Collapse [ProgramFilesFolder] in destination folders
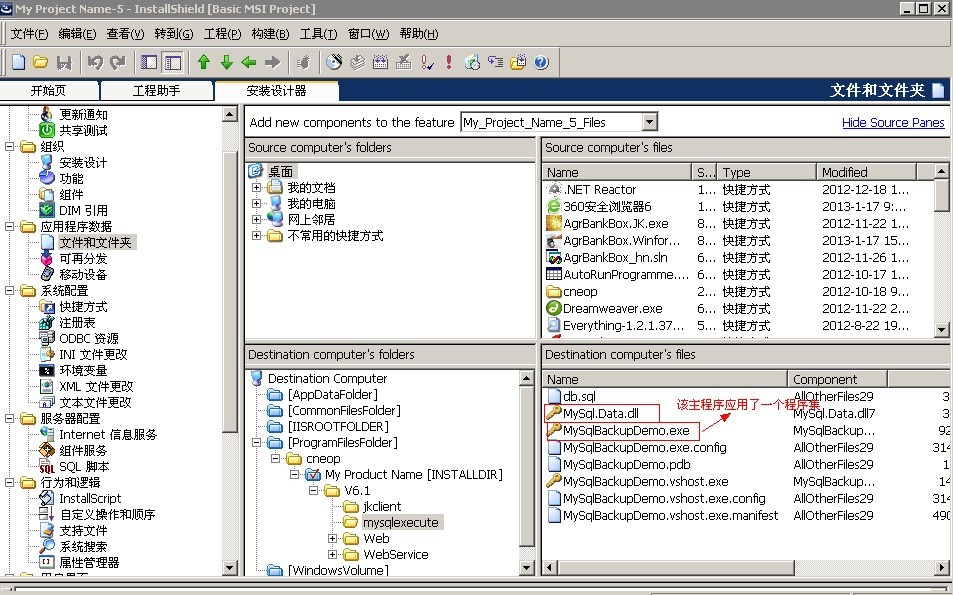Image resolution: width=953 pixels, height=595 pixels. coord(256,442)
